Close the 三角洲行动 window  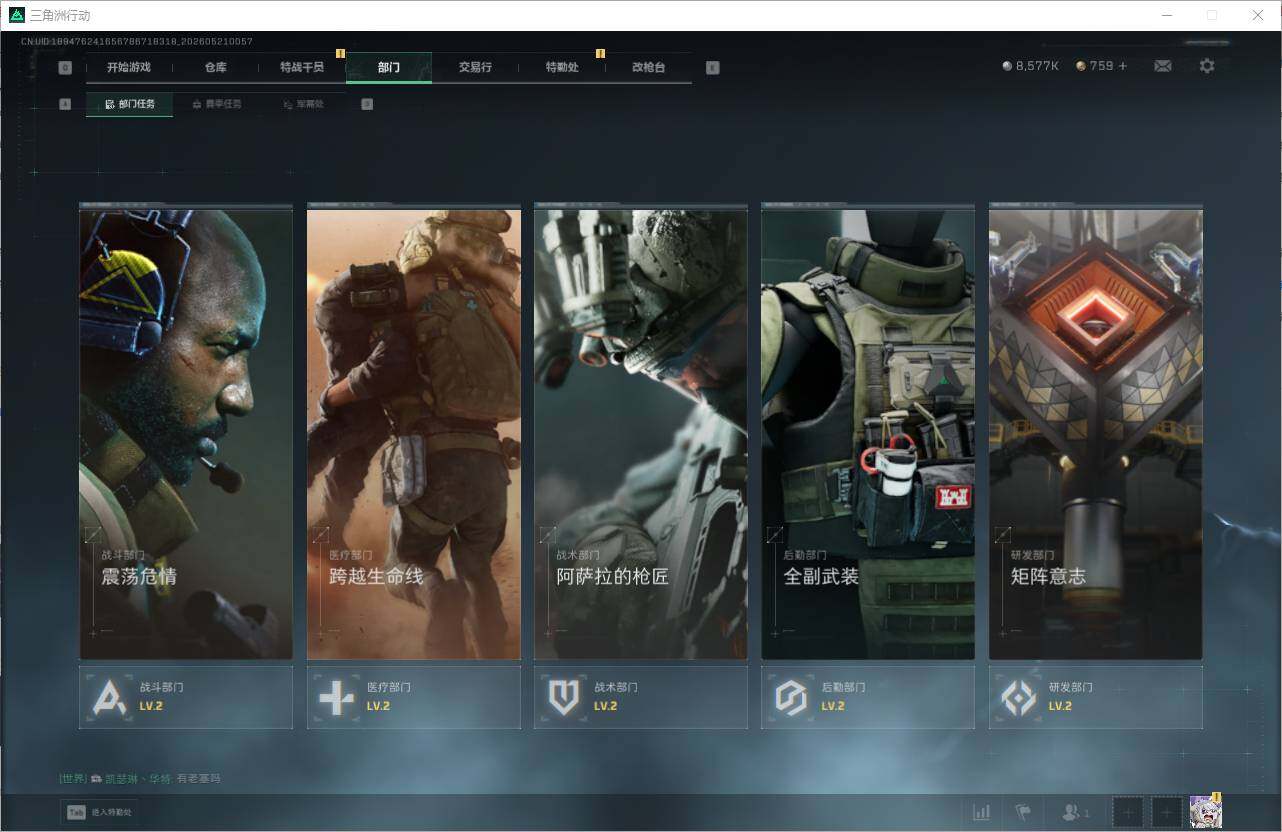pyautogui.click(x=1258, y=15)
